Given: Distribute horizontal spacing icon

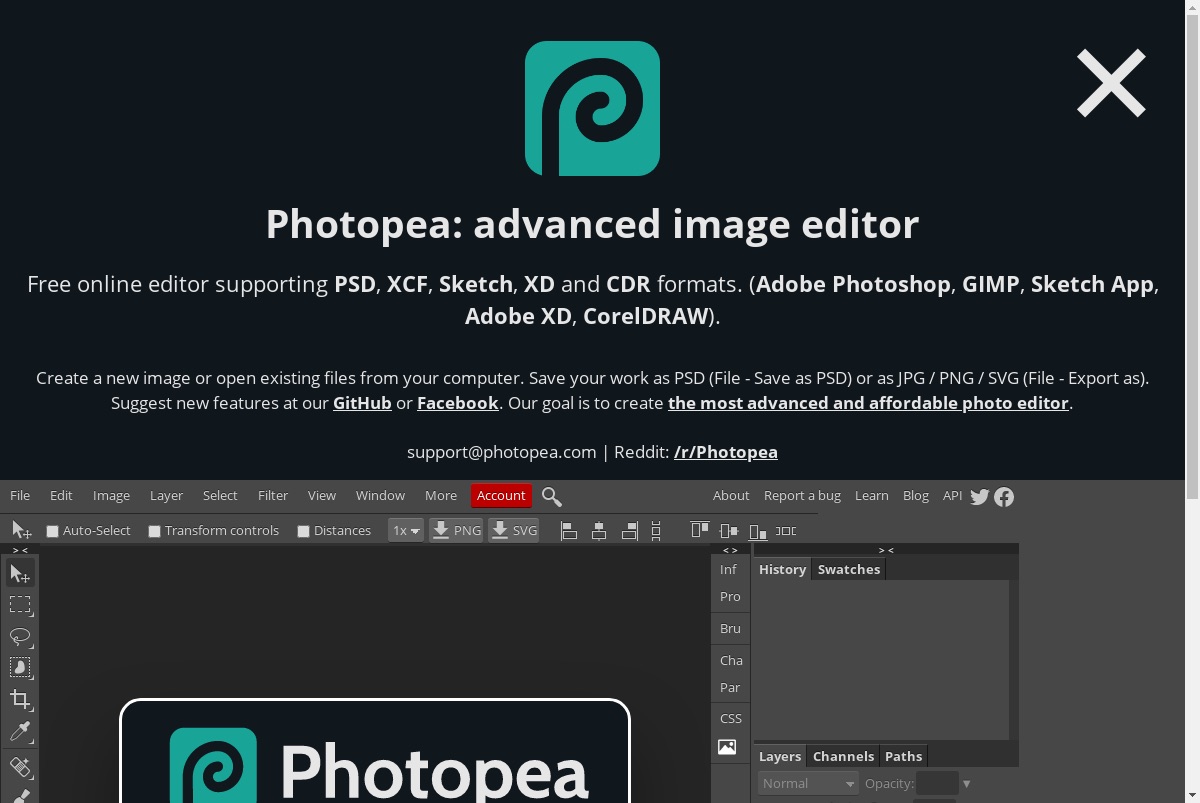Looking at the screenshot, I should click(787, 531).
